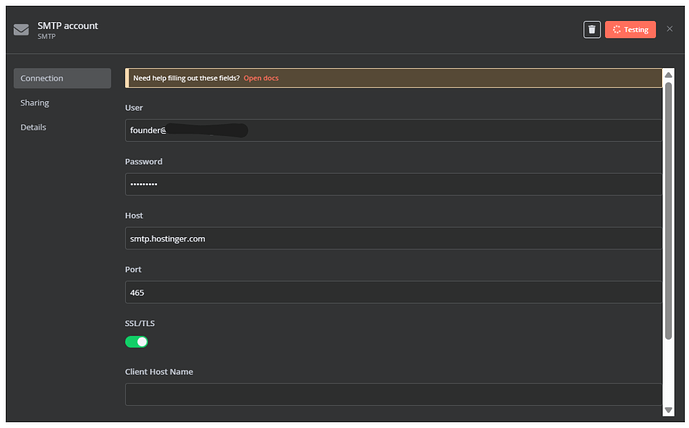Focus the User input field
Viewport: 689px width, 428px height.
(393, 131)
